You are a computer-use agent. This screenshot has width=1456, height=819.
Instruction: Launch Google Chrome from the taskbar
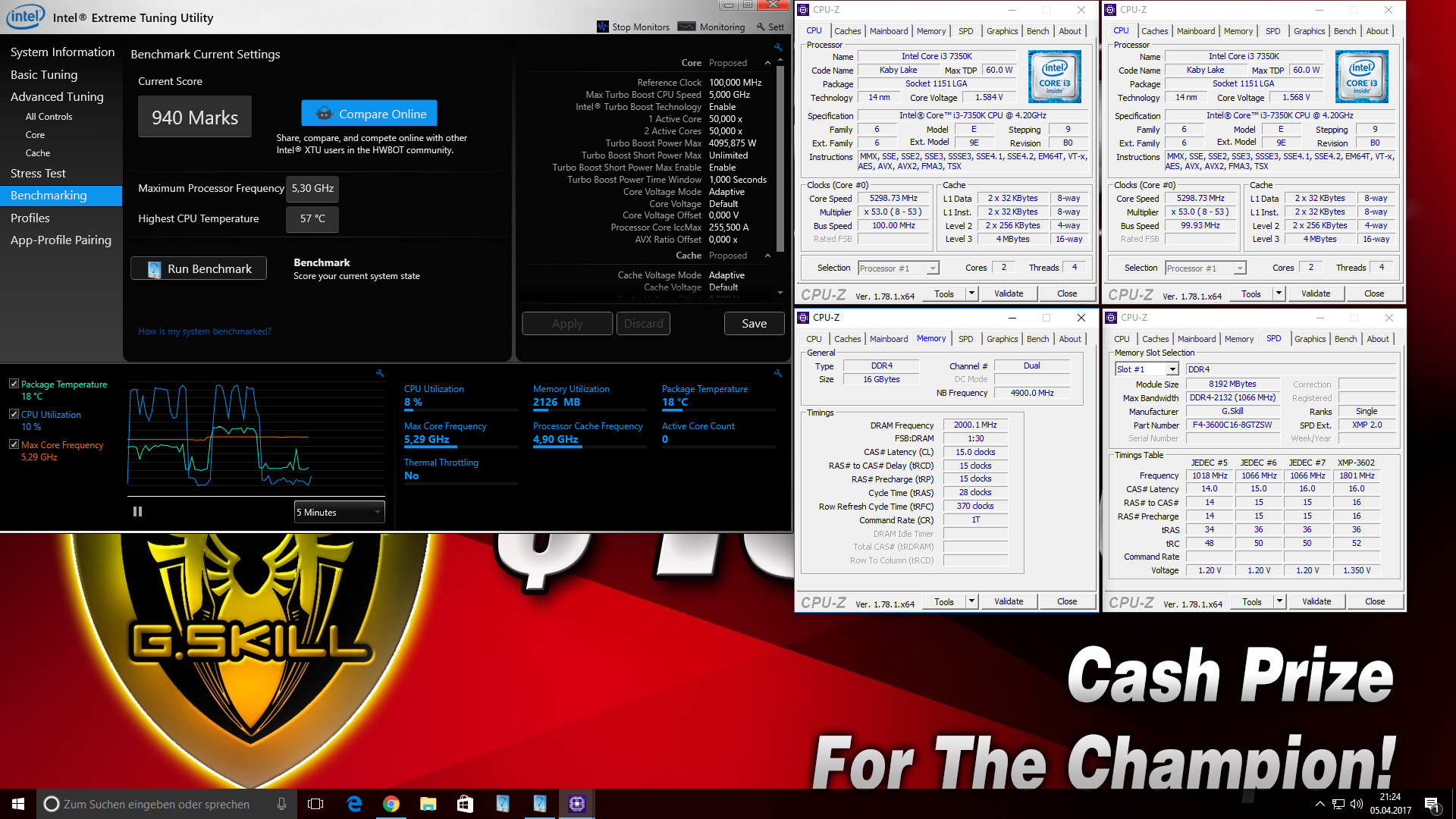(391, 804)
